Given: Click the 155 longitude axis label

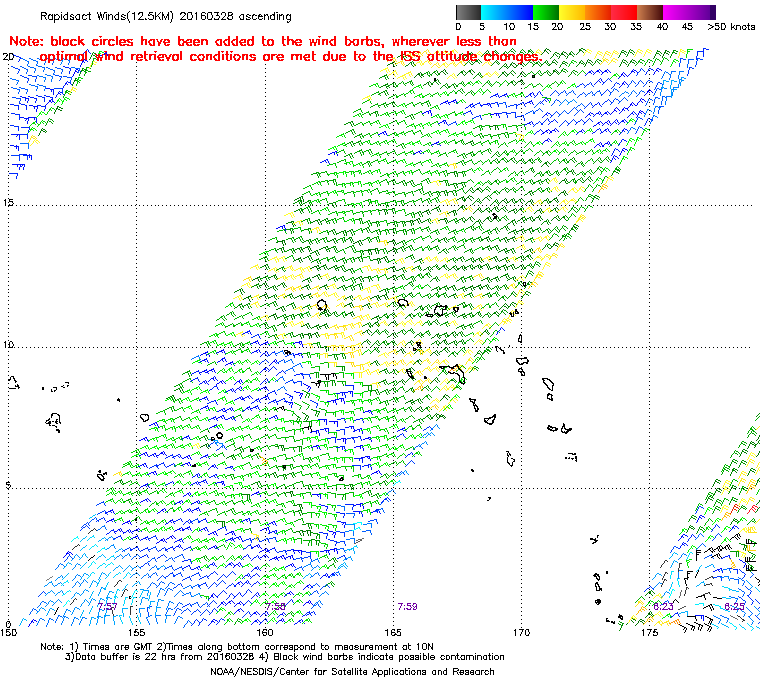Looking at the screenshot, I should coord(137,633).
